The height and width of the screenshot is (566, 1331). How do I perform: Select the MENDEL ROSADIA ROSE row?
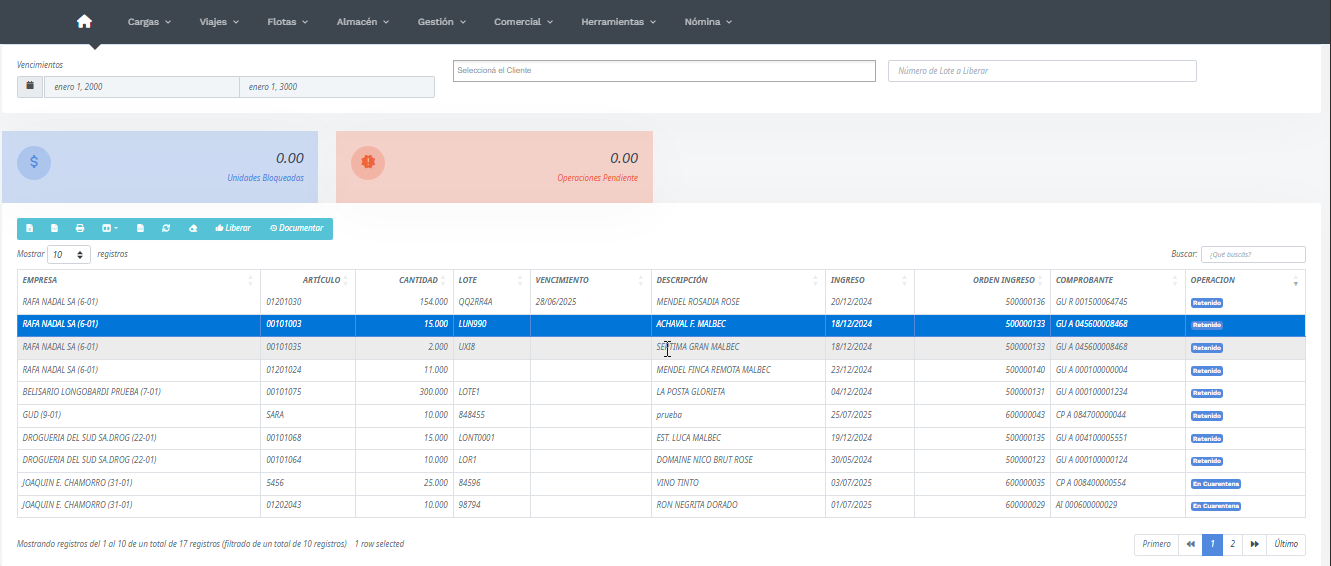(x=661, y=302)
